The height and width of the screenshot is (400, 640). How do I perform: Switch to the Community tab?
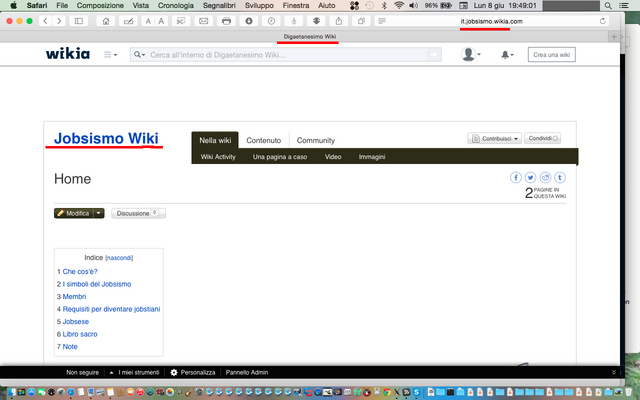[x=316, y=140]
